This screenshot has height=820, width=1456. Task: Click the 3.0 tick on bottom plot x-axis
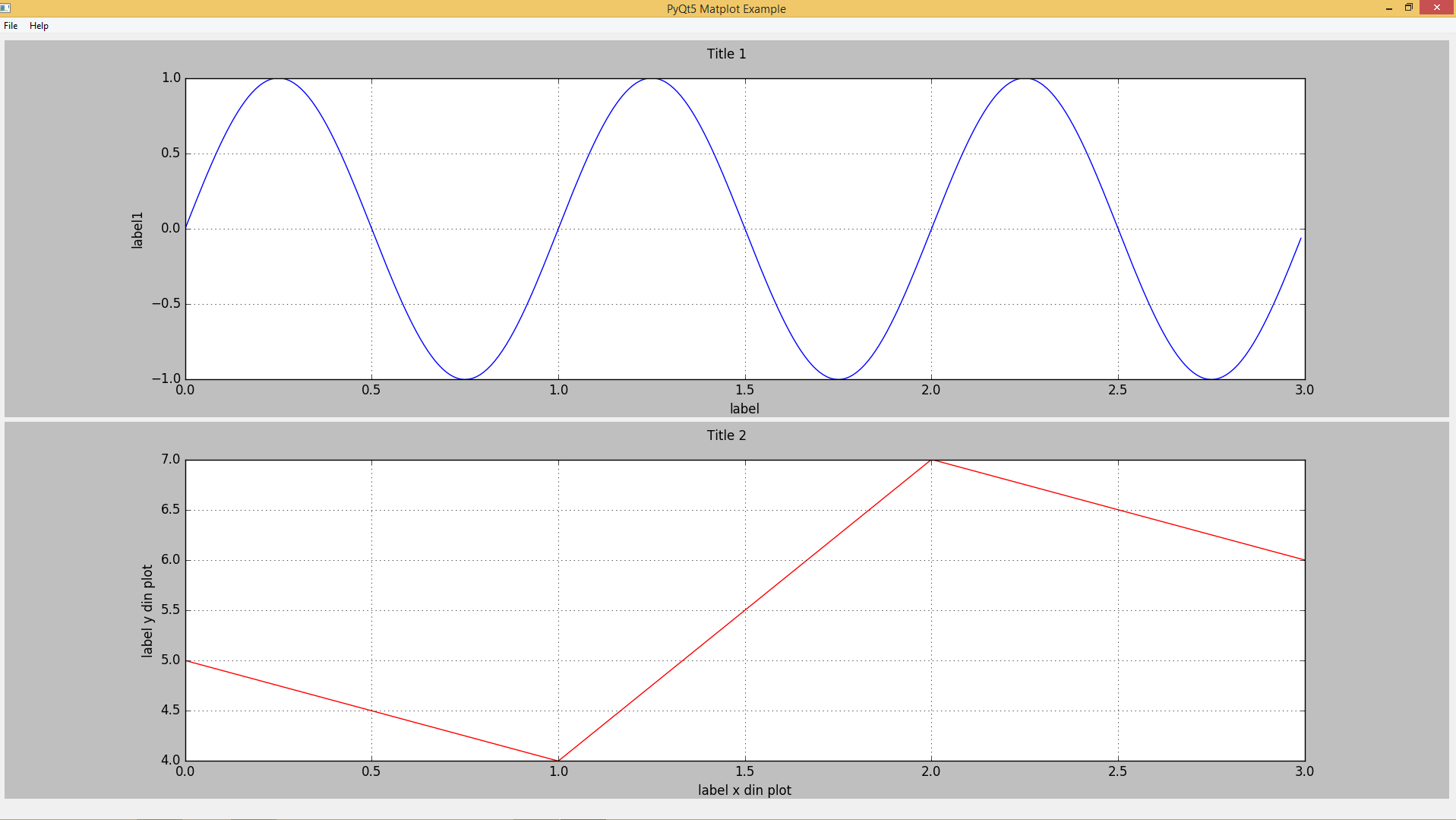(1305, 771)
